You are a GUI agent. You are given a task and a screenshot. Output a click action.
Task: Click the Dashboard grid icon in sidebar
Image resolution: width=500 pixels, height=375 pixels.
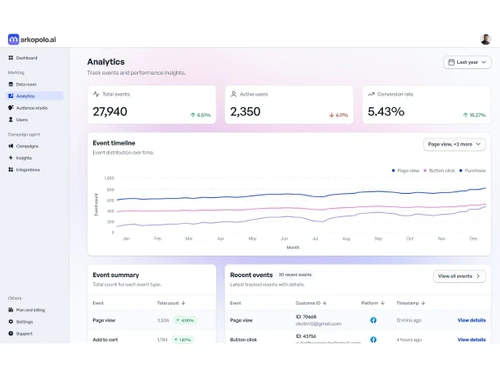click(11, 58)
